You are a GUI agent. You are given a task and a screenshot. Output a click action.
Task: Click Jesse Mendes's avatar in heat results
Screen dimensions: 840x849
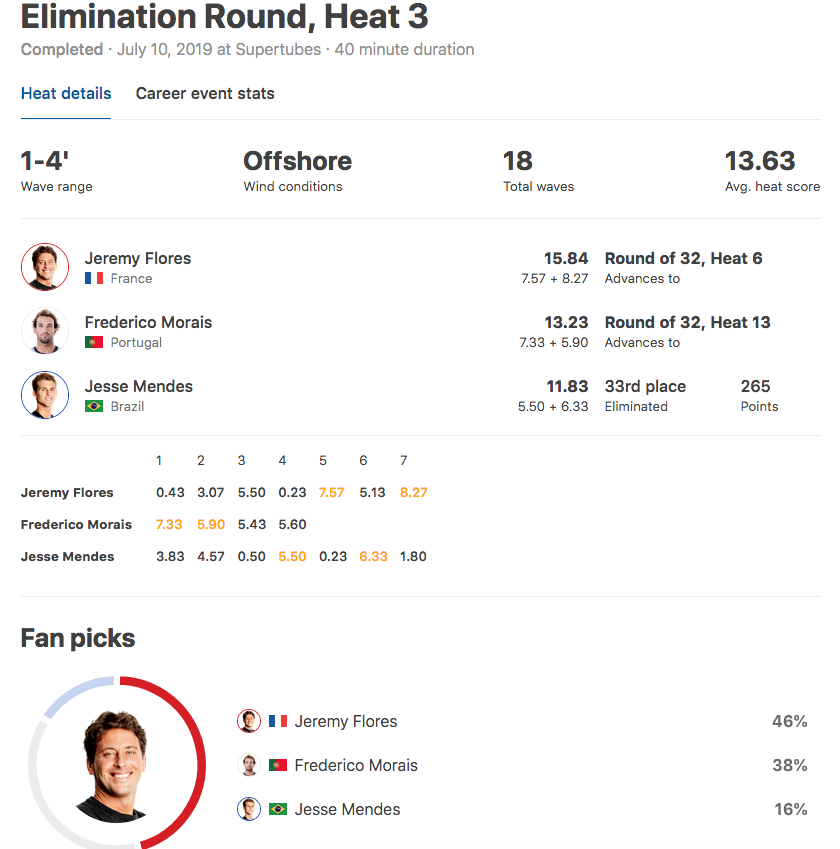tap(45, 395)
